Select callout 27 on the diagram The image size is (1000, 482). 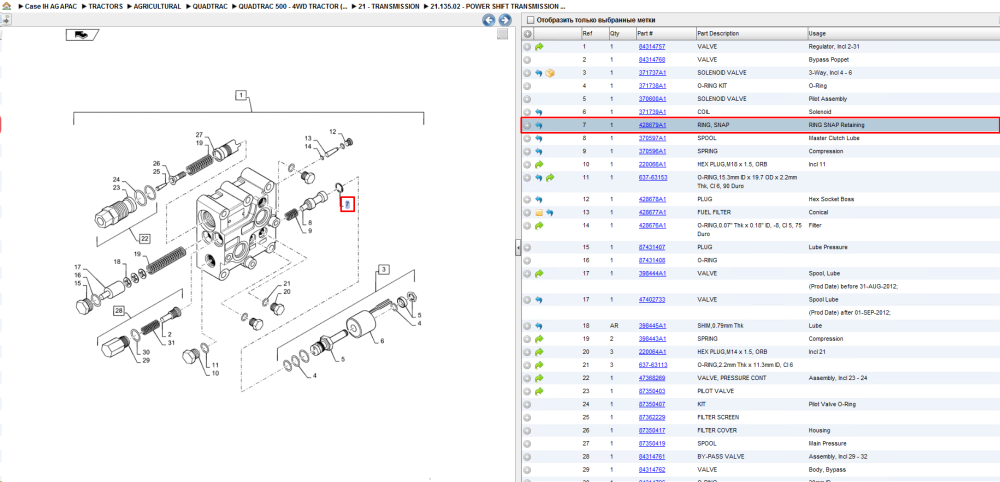(x=199, y=135)
